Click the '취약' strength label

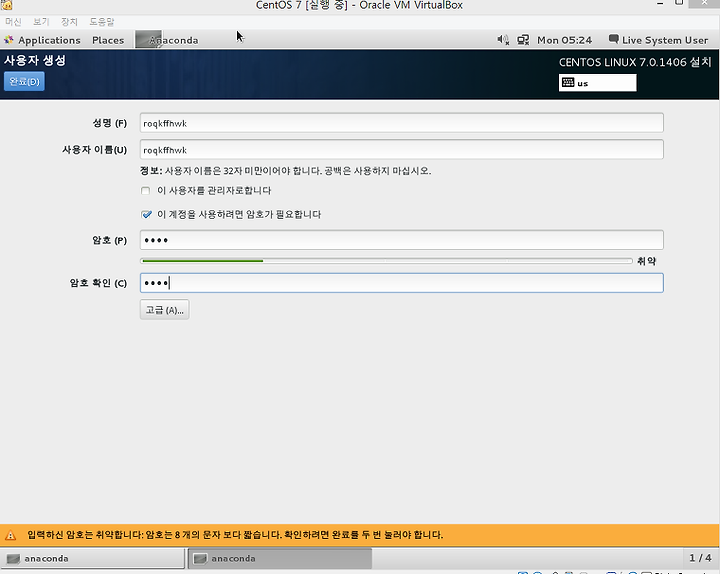[x=646, y=261]
